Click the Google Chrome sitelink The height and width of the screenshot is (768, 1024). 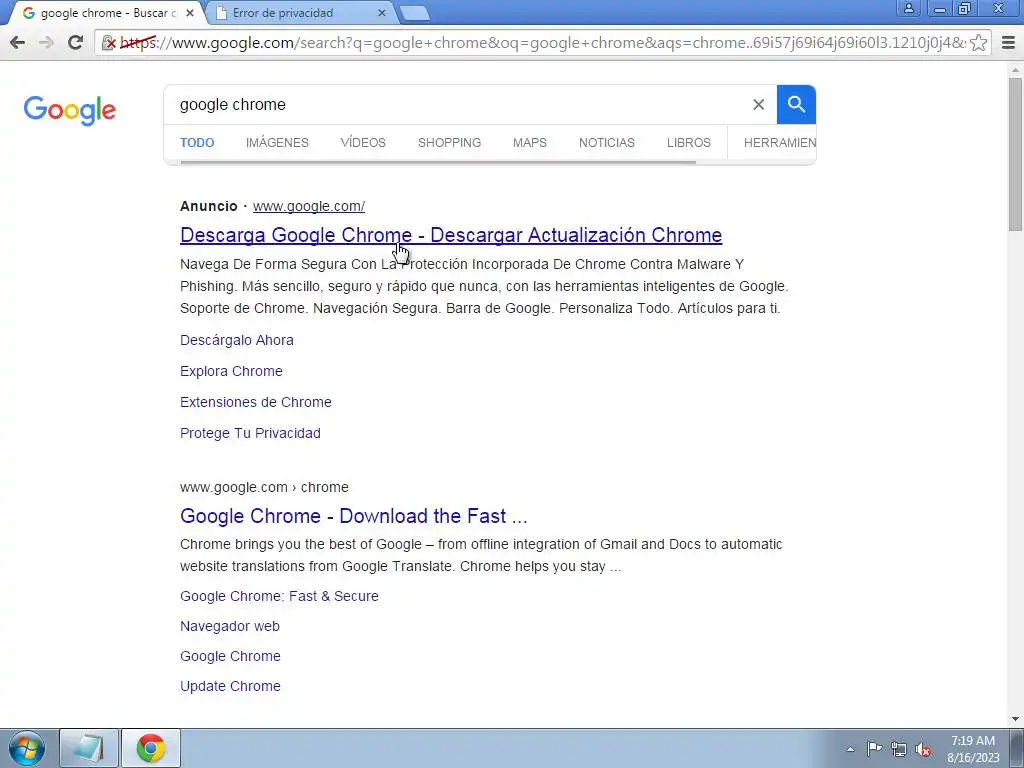[x=231, y=656]
